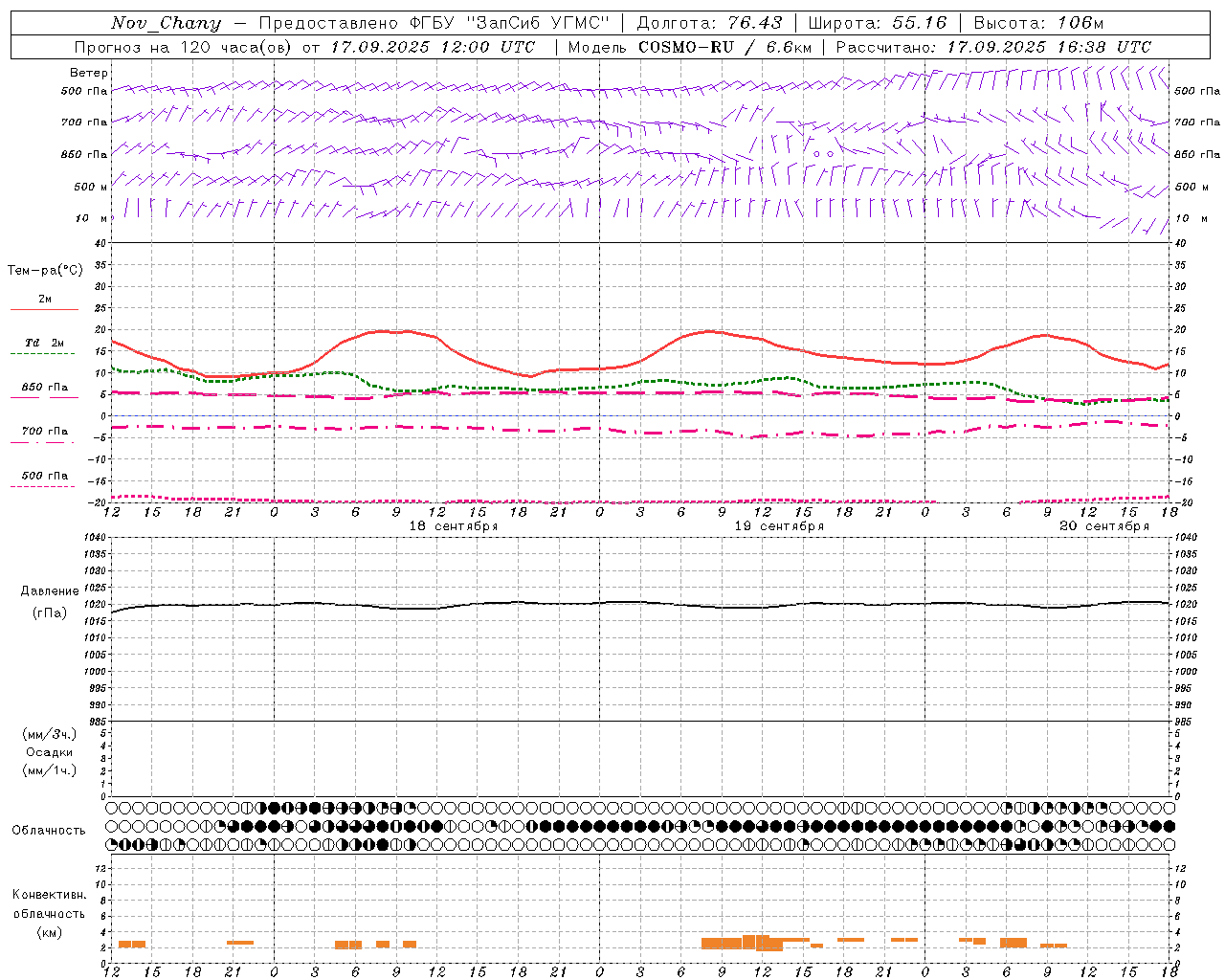Click the forecast start time 17.09.2025 12:00 UTC
This screenshot has width=1225, height=980.
tap(433, 47)
